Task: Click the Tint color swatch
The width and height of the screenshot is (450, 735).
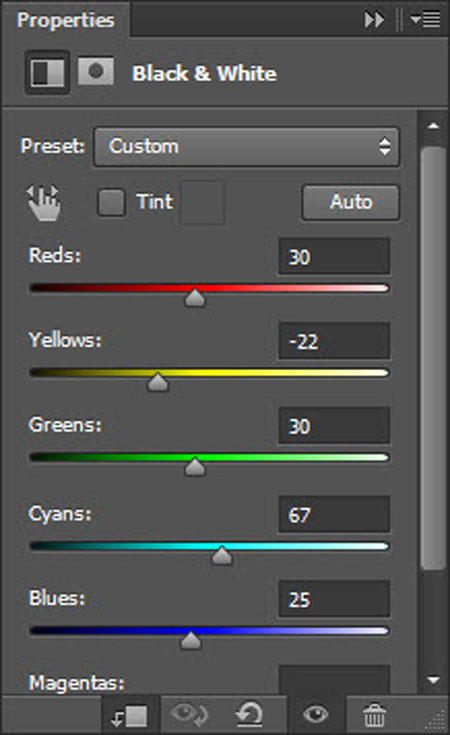Action: coord(202,202)
